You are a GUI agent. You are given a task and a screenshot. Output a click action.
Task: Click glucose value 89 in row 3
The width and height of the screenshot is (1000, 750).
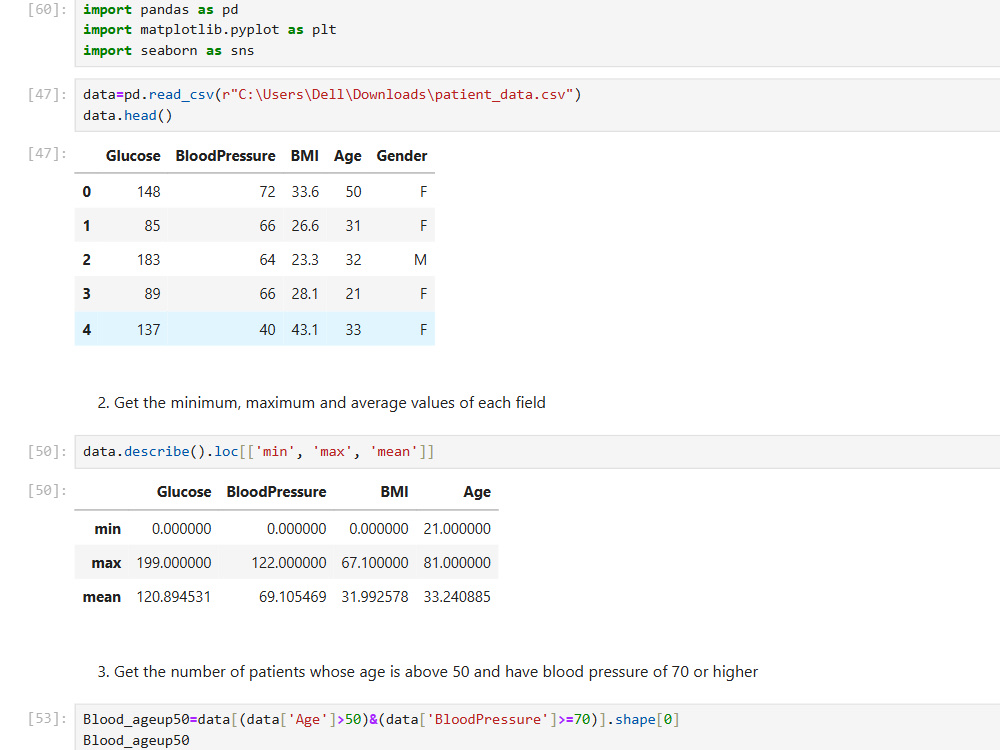point(152,294)
